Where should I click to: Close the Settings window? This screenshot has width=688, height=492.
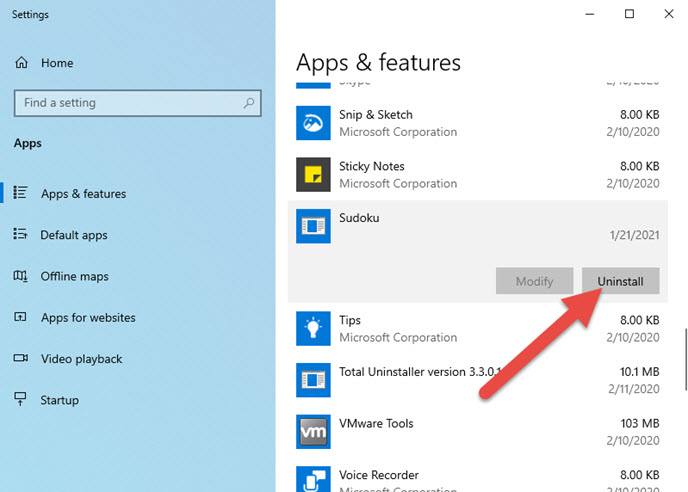tap(669, 14)
